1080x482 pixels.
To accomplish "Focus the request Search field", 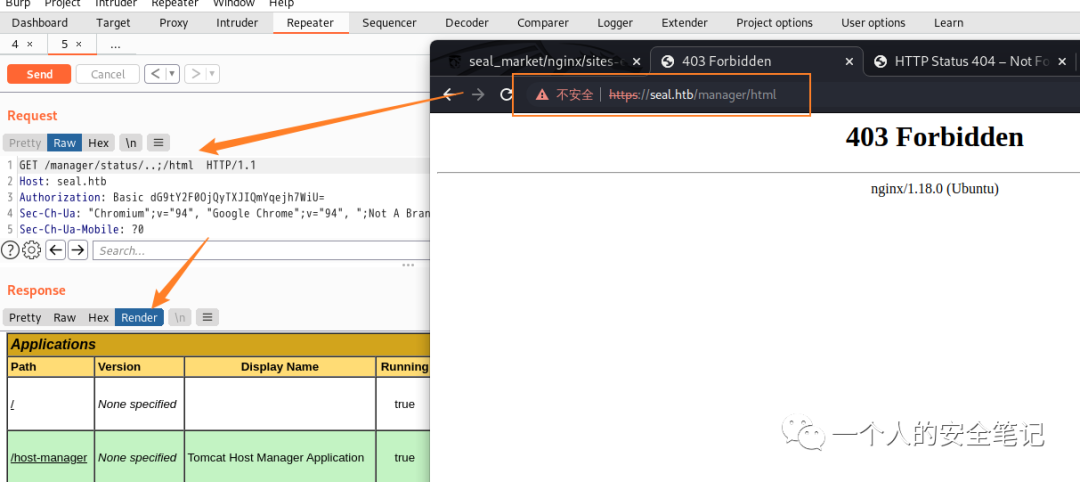I will pos(262,251).
